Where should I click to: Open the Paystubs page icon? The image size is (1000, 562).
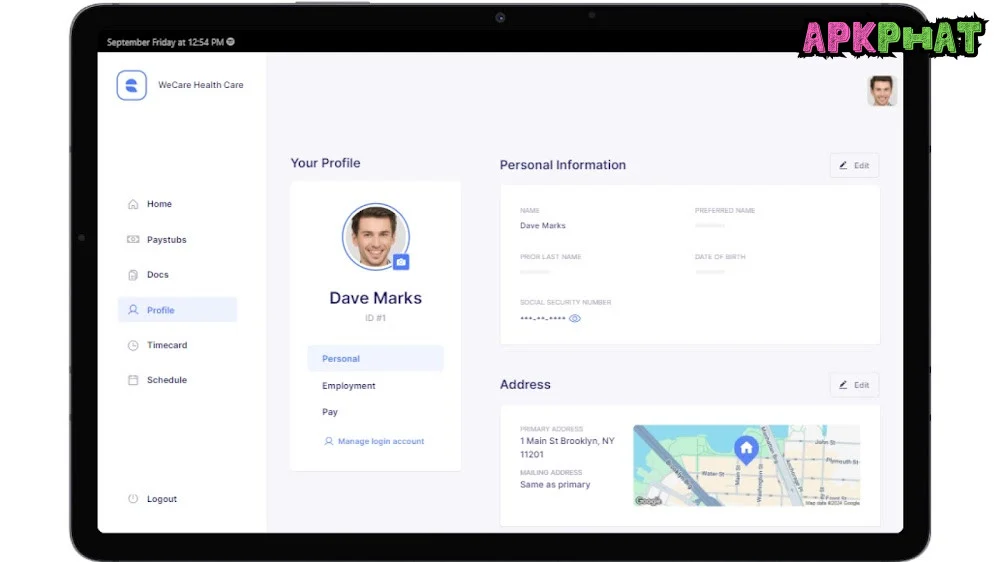click(133, 240)
